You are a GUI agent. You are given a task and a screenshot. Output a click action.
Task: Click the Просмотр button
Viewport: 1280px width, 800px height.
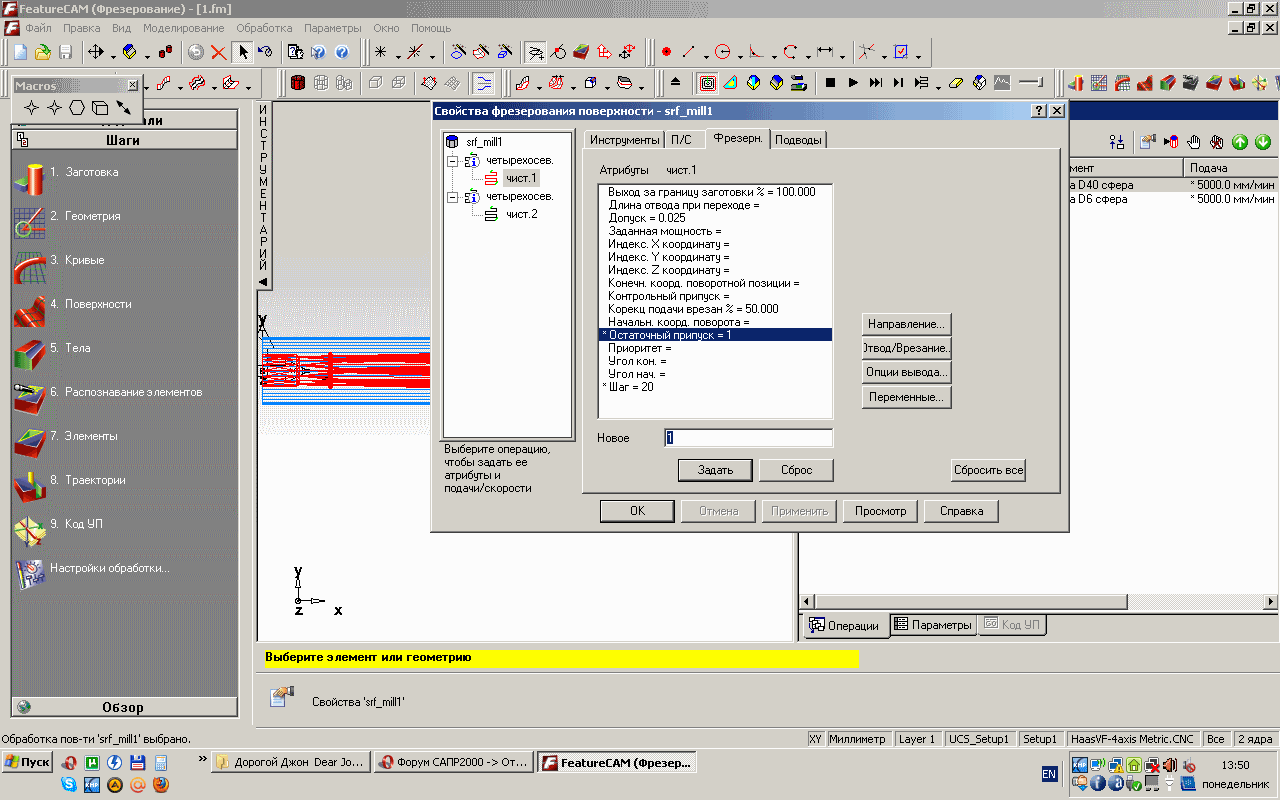click(x=880, y=511)
